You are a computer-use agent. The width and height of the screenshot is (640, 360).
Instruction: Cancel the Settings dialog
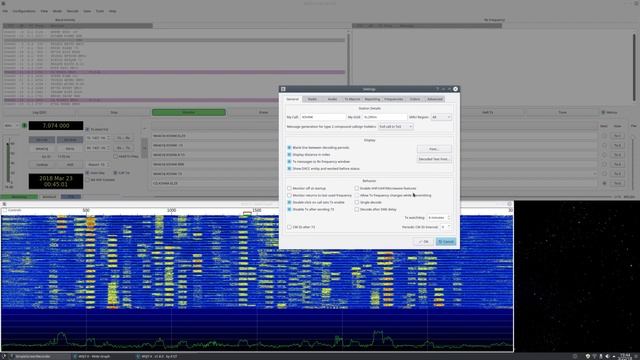click(446, 242)
